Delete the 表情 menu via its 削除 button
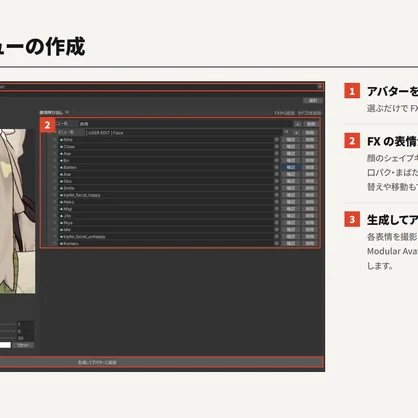The height and width of the screenshot is (418, 418). coord(311,124)
